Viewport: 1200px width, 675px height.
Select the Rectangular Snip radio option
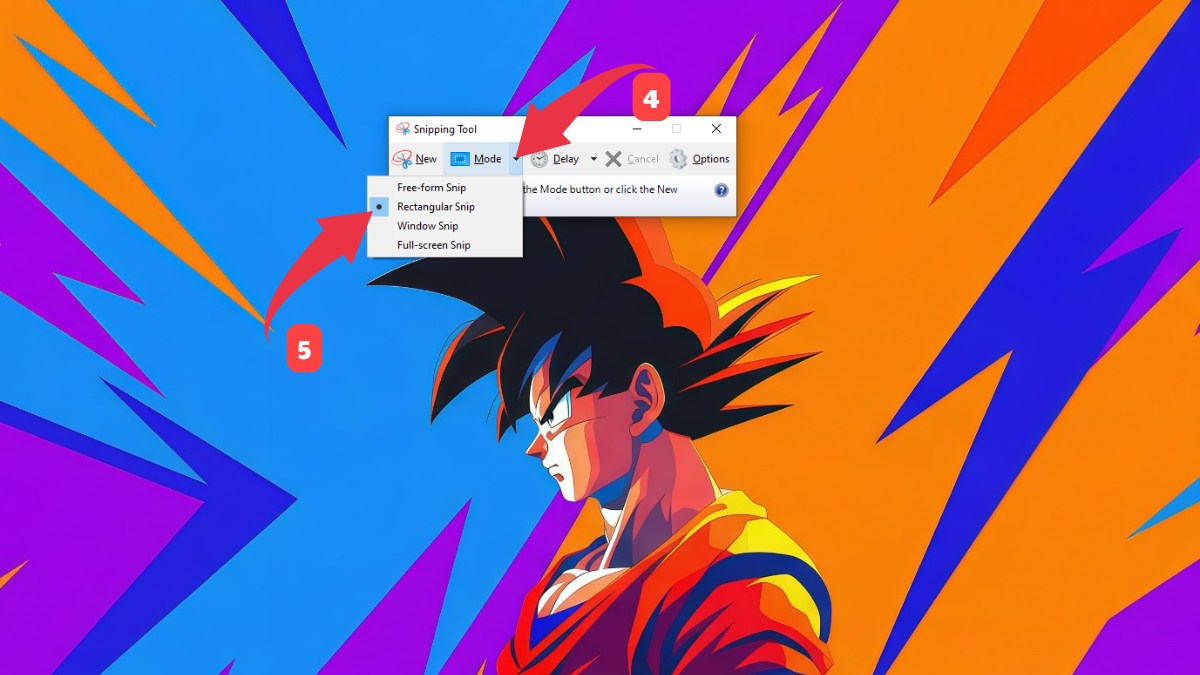[x=437, y=206]
